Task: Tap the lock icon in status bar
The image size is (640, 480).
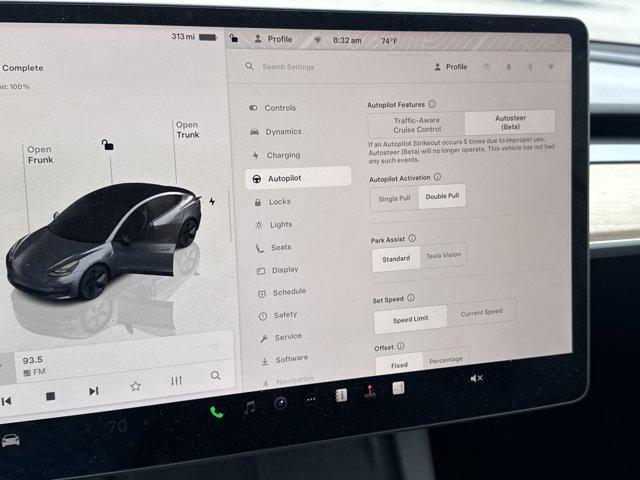Action: 234,38
